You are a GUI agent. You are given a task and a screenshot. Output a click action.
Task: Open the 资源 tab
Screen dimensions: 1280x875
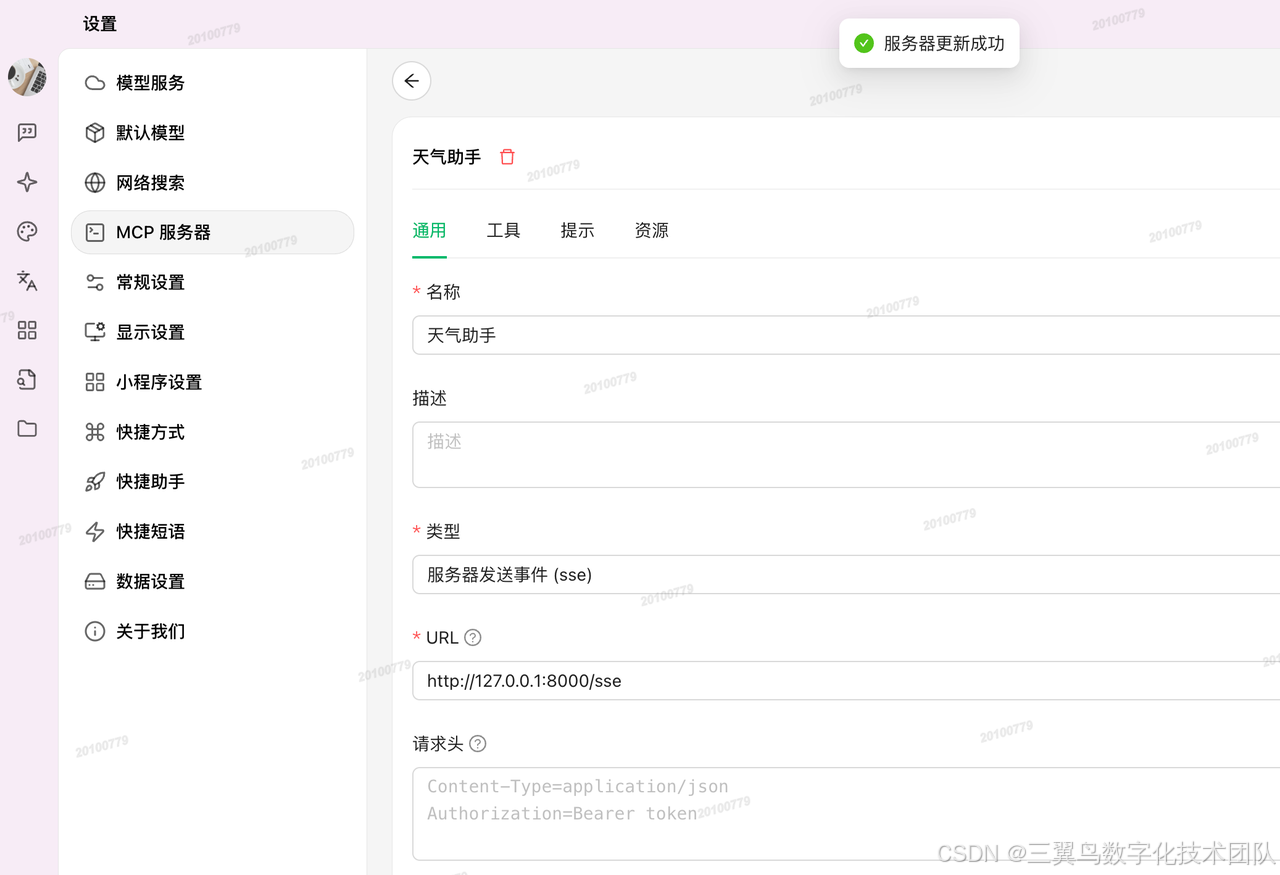tap(651, 230)
